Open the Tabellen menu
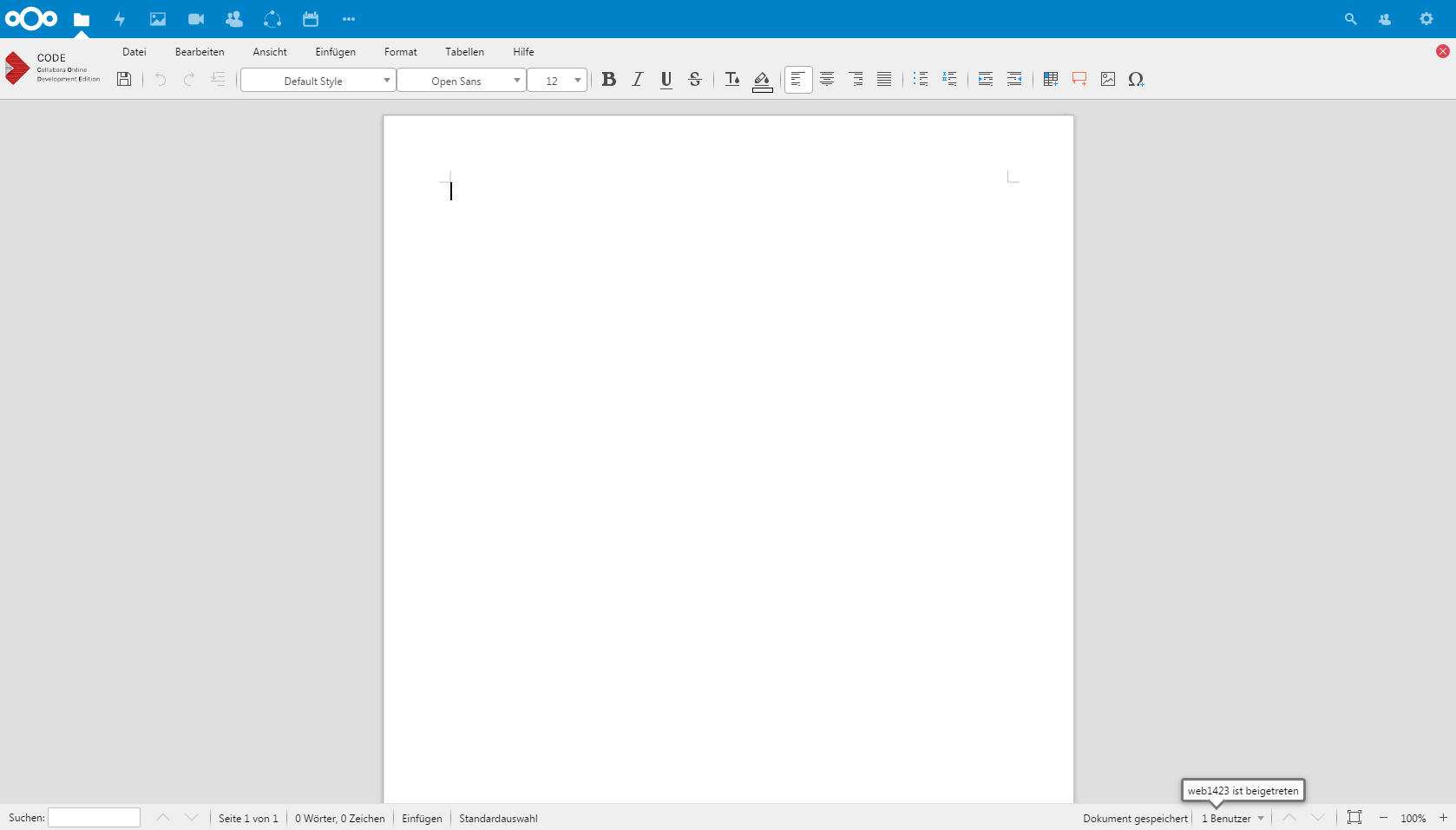Viewport: 1456px width, 830px height. click(465, 52)
